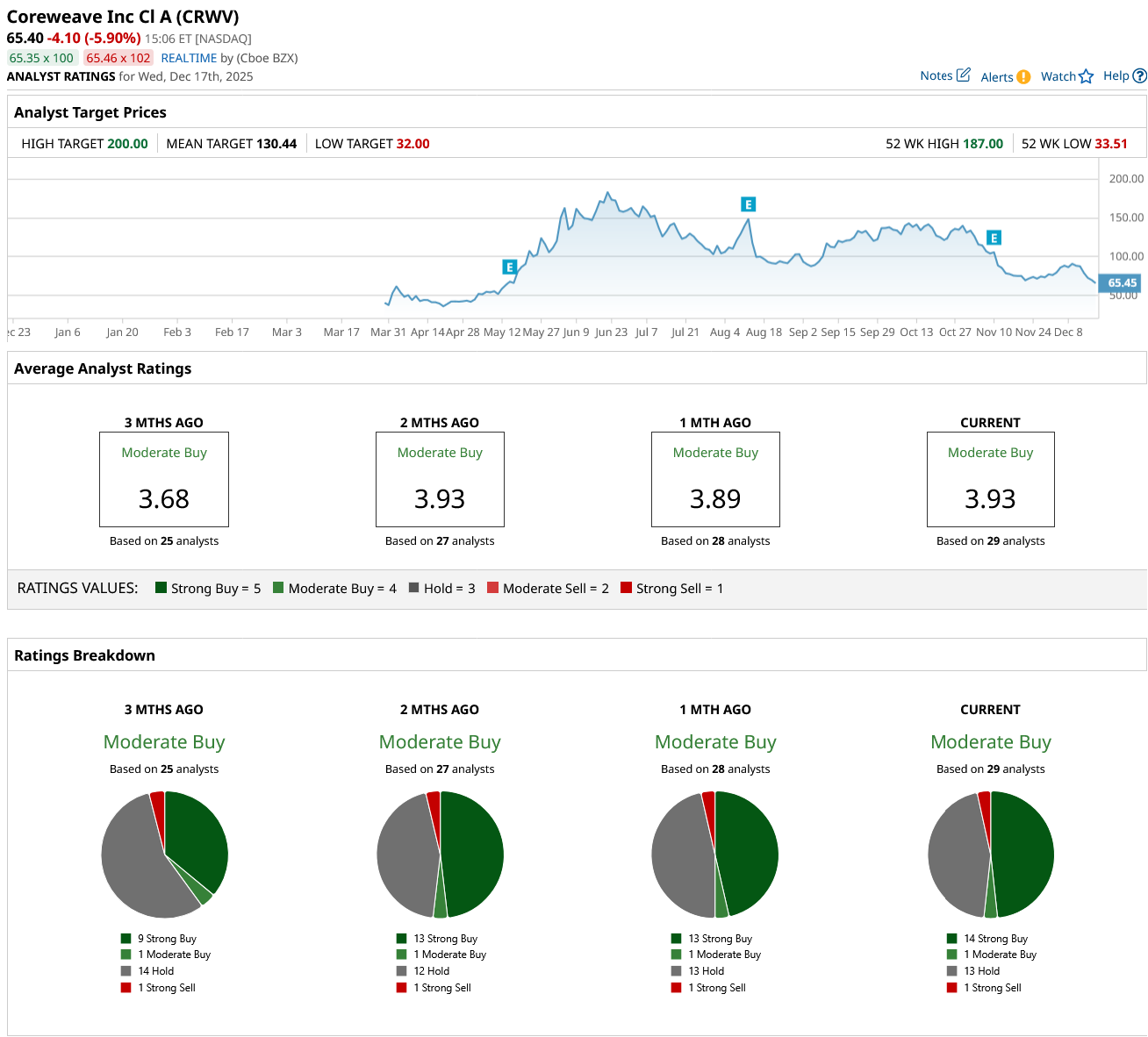Click the Strong Buy slice in the CURRENT pie
Screen dimensions: 1148x1037
click(1022, 855)
